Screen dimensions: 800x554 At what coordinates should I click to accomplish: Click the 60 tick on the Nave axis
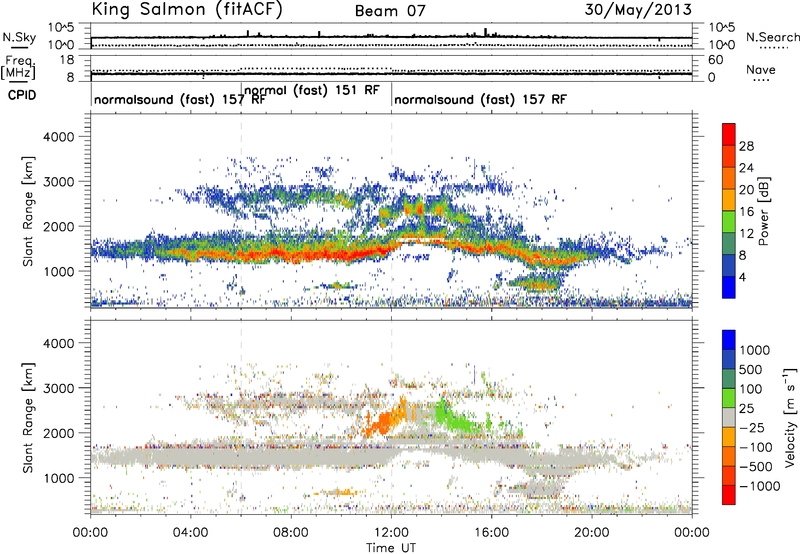[715, 60]
